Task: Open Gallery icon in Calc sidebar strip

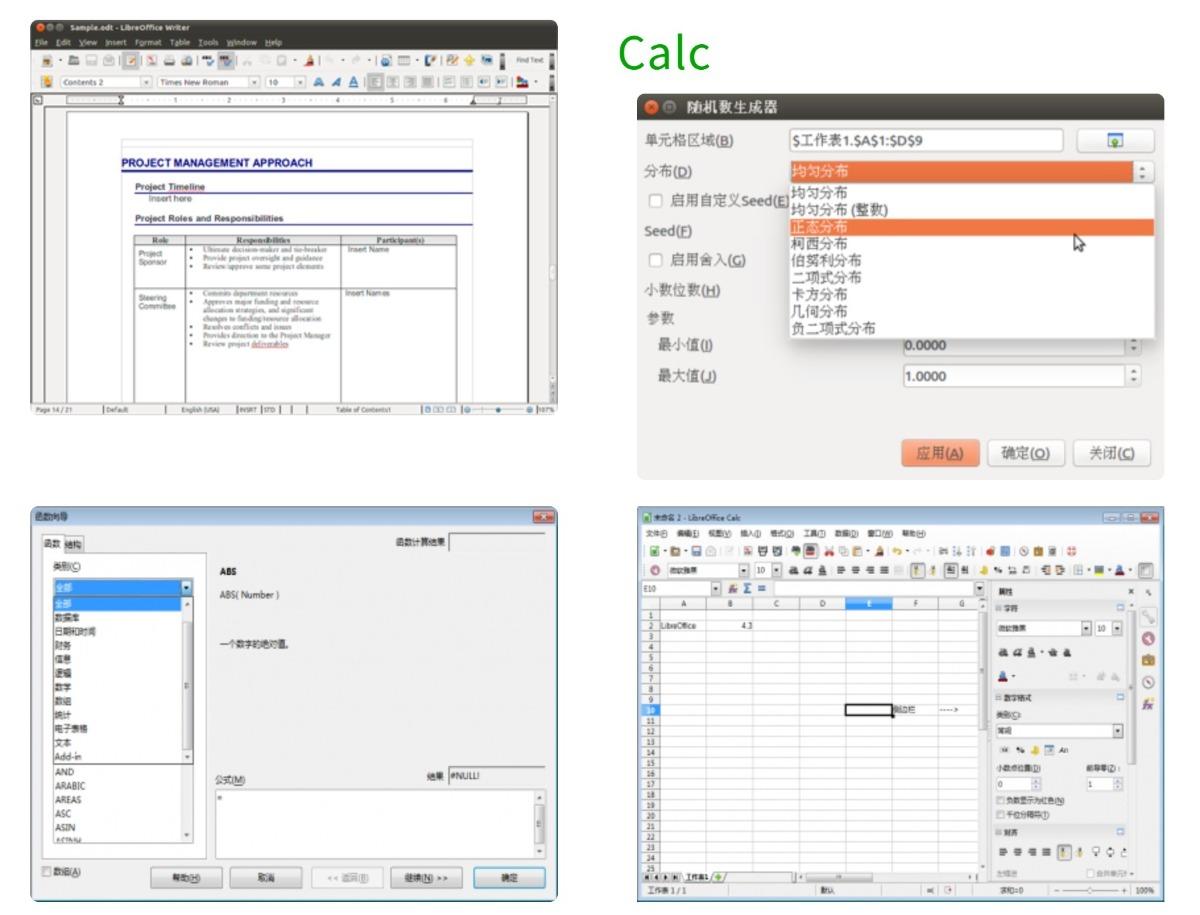Action: coord(1148,660)
